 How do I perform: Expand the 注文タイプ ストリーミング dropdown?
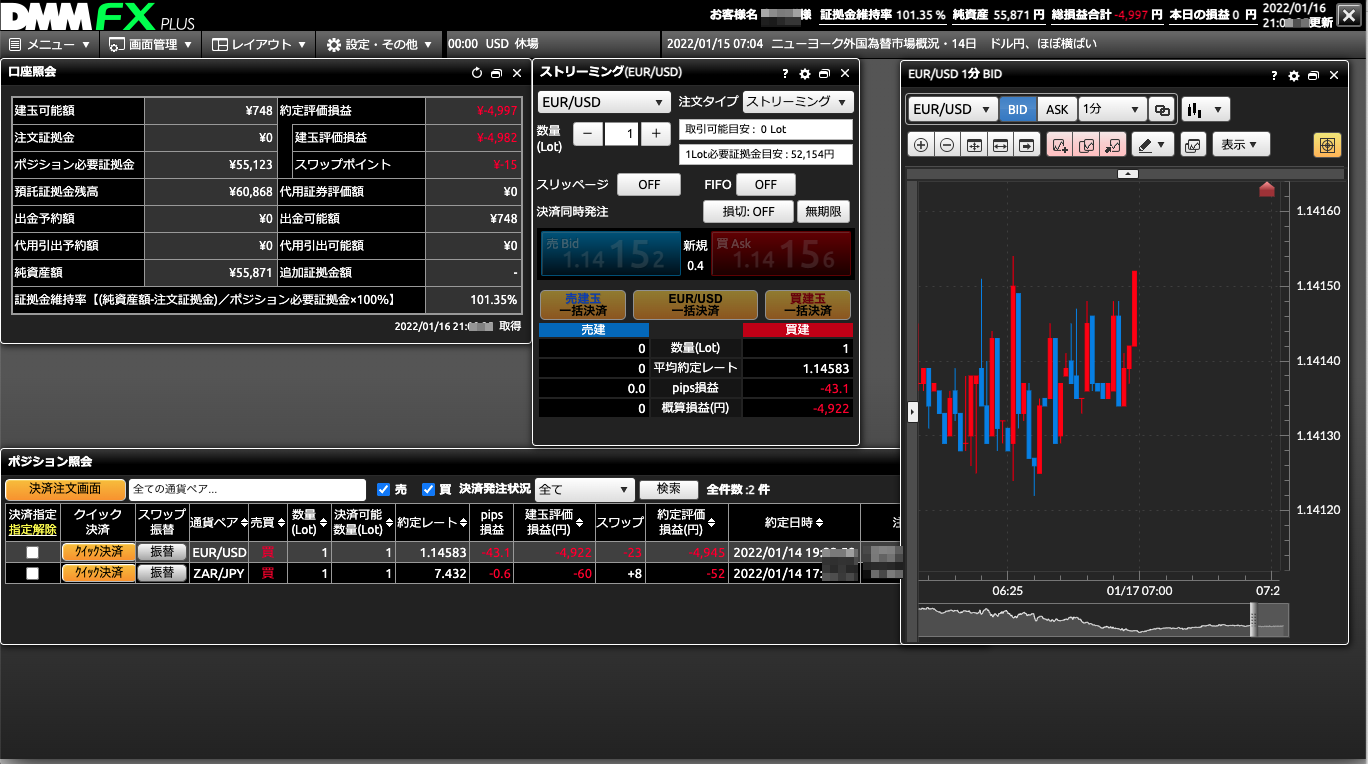797,101
